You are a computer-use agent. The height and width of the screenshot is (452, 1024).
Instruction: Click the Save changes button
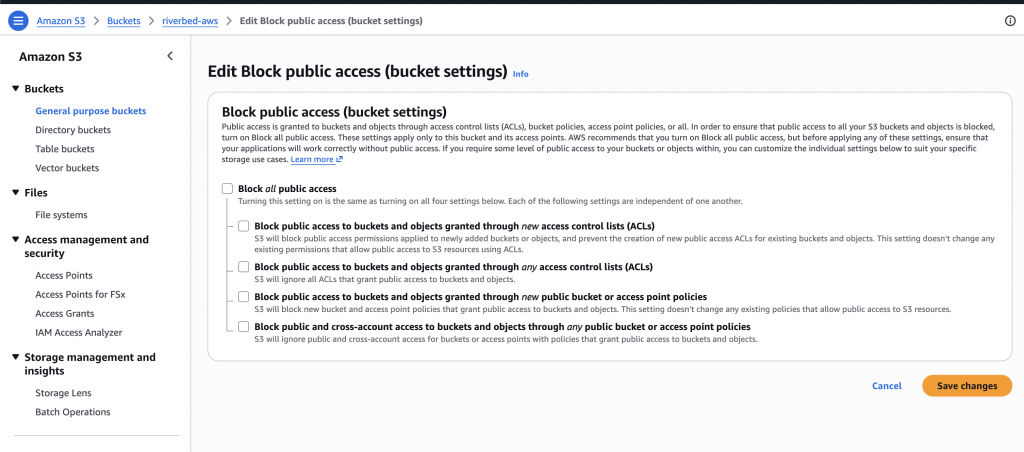967,386
